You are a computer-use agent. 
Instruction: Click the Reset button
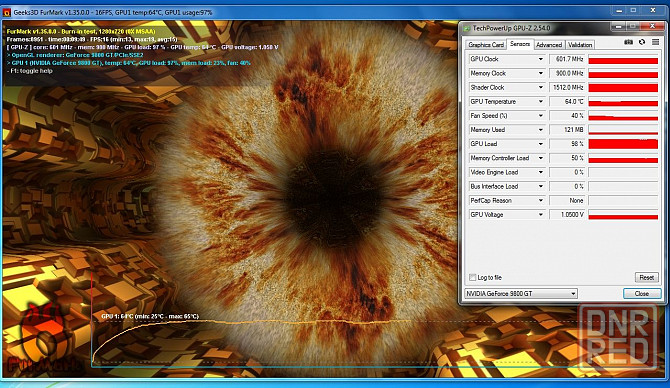(x=646, y=277)
